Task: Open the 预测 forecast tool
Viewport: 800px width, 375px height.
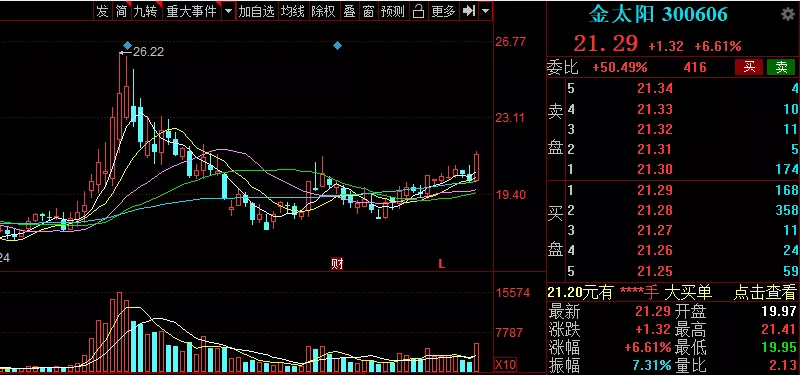Action: [393, 11]
